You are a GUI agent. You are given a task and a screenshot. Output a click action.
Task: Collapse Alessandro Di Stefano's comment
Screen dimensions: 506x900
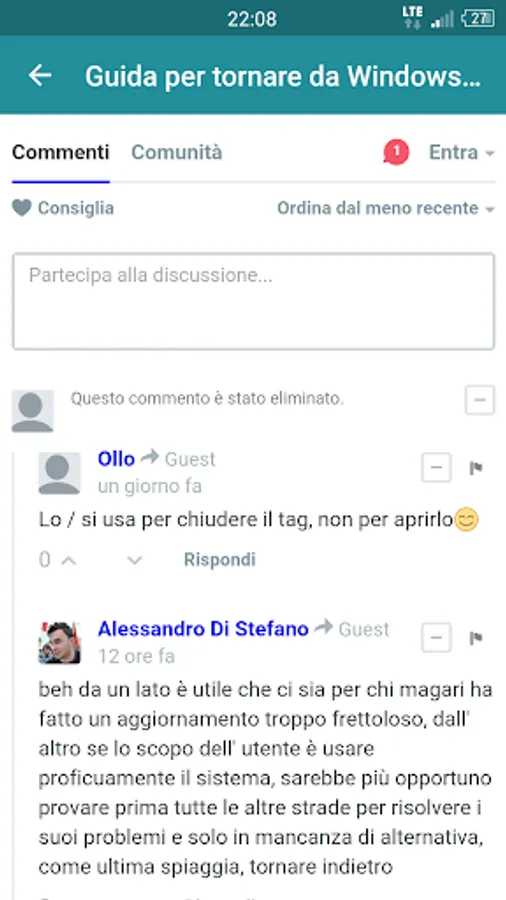(x=437, y=638)
